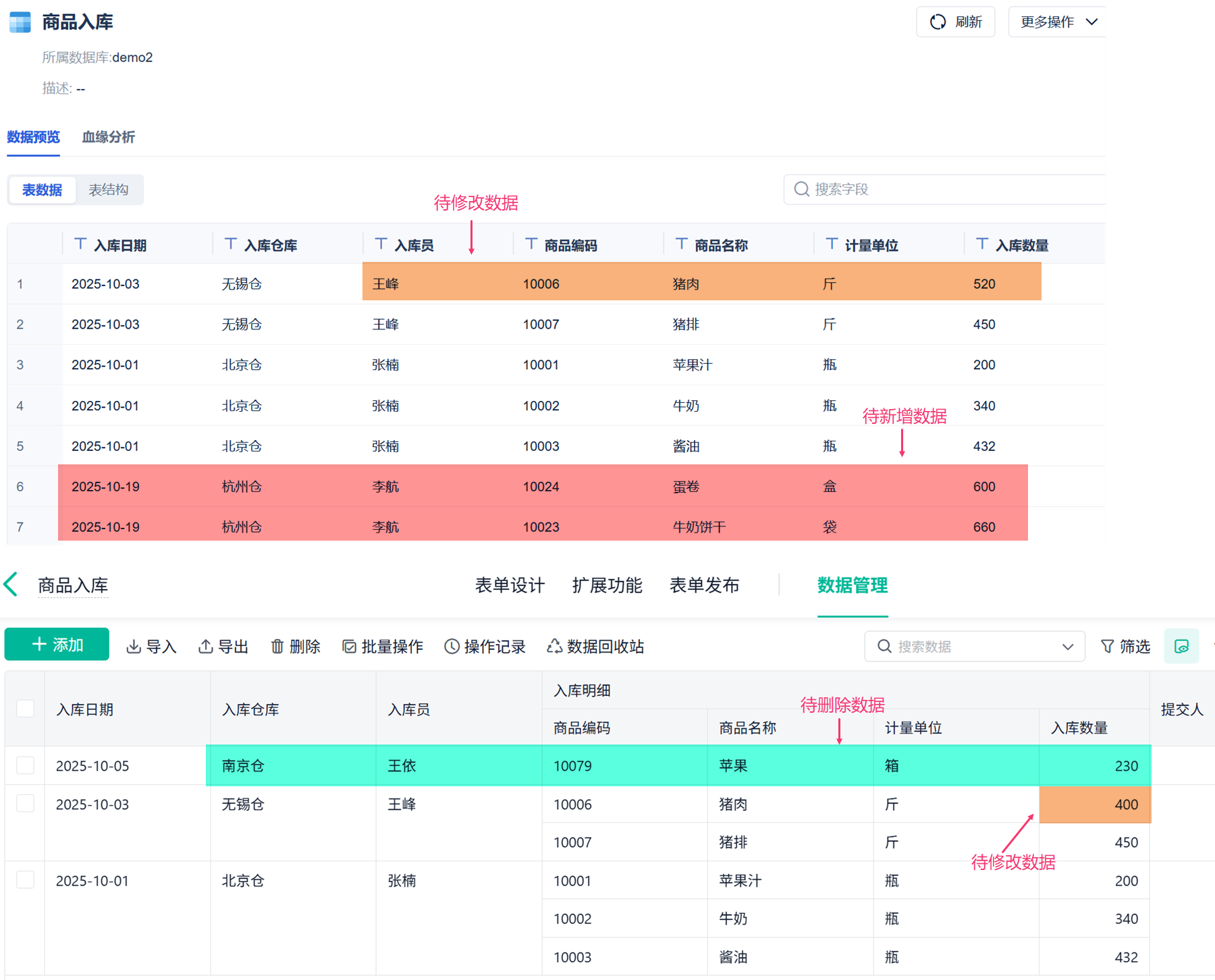Open the 表单设计 tab
The height and width of the screenshot is (980, 1215).
(510, 585)
